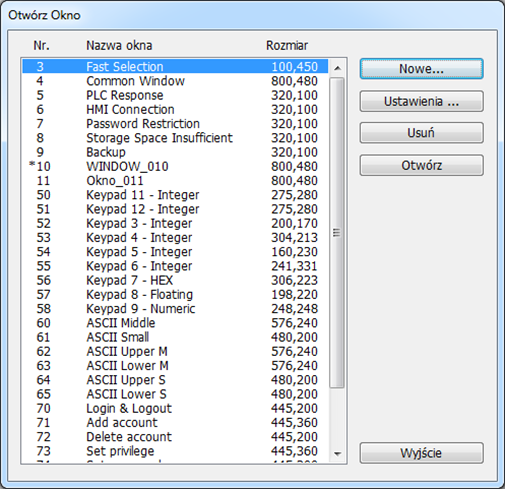
Task: Open the Ustawienia ... settings button
Action: pyautogui.click(x=421, y=101)
